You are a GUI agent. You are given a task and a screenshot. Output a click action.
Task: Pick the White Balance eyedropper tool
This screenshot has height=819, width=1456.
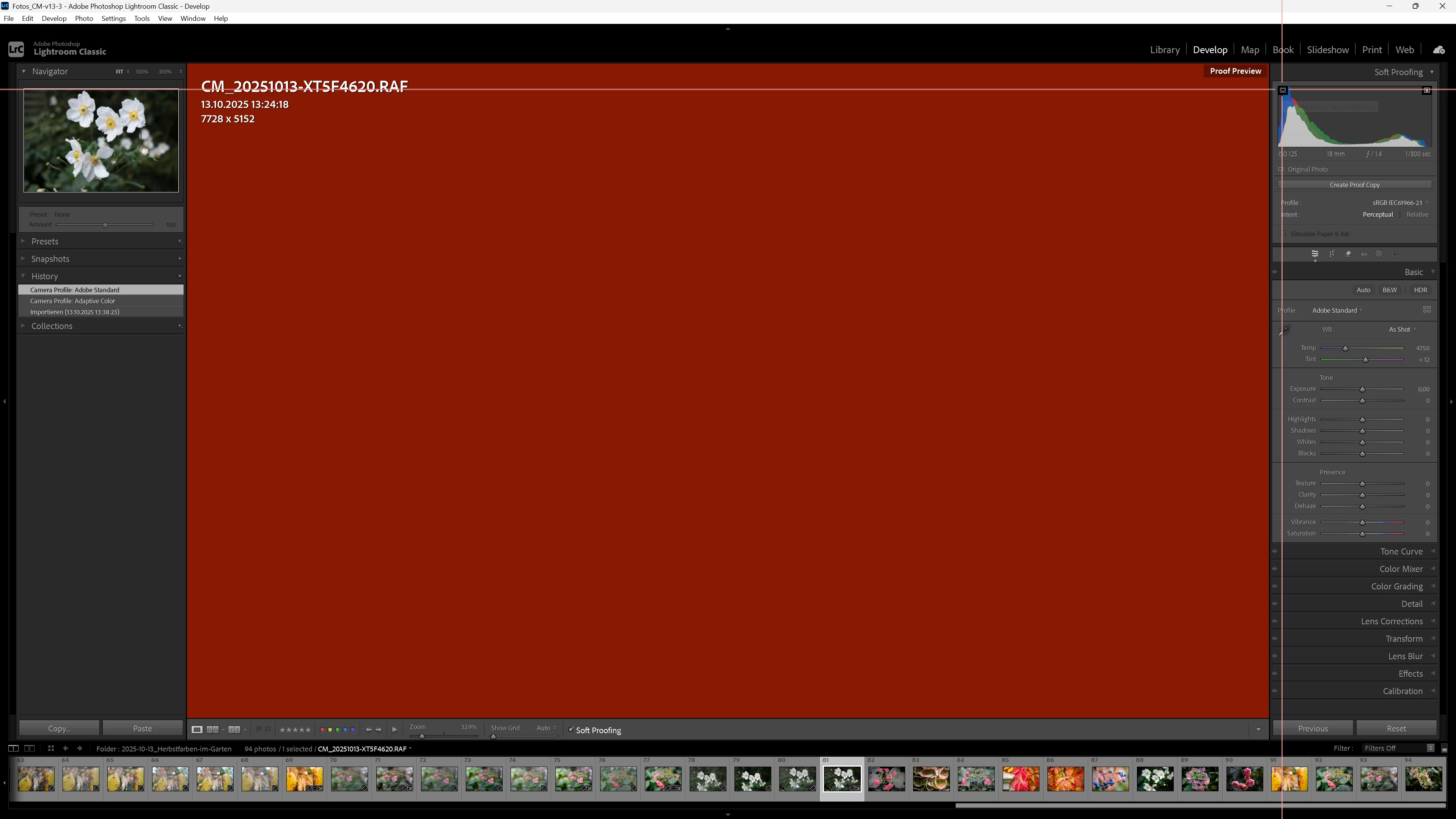[1284, 330]
